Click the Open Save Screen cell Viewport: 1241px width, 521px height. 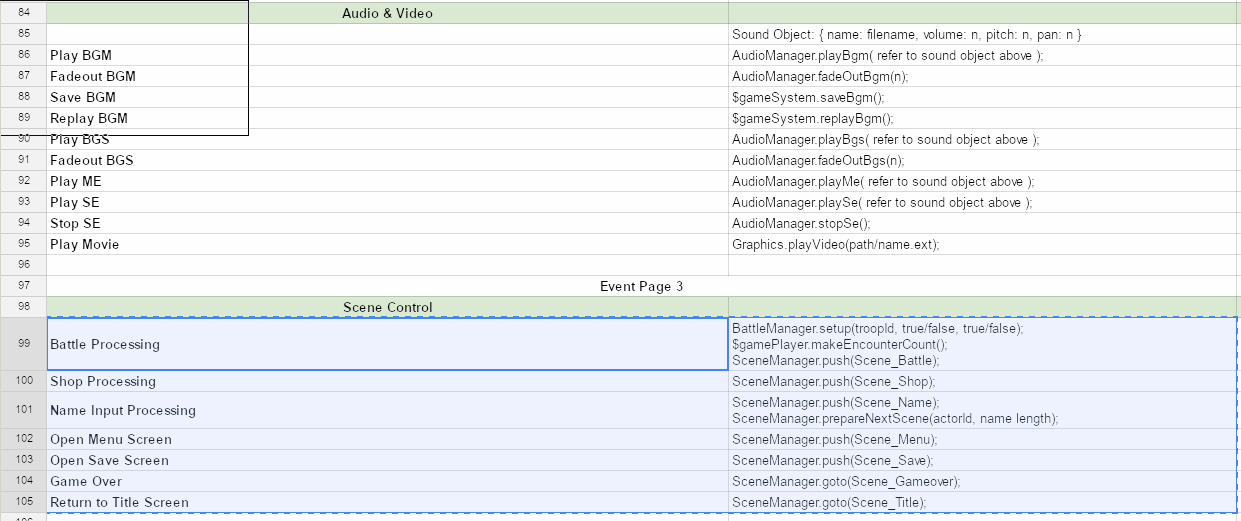point(387,460)
